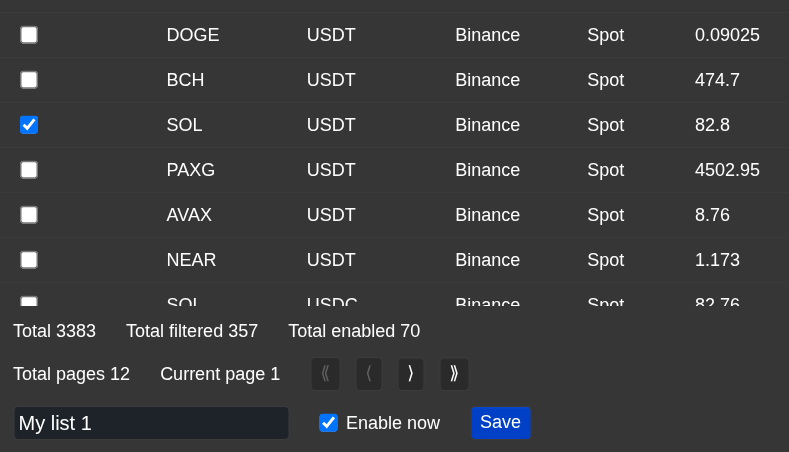Go to the first page

pos(325,374)
